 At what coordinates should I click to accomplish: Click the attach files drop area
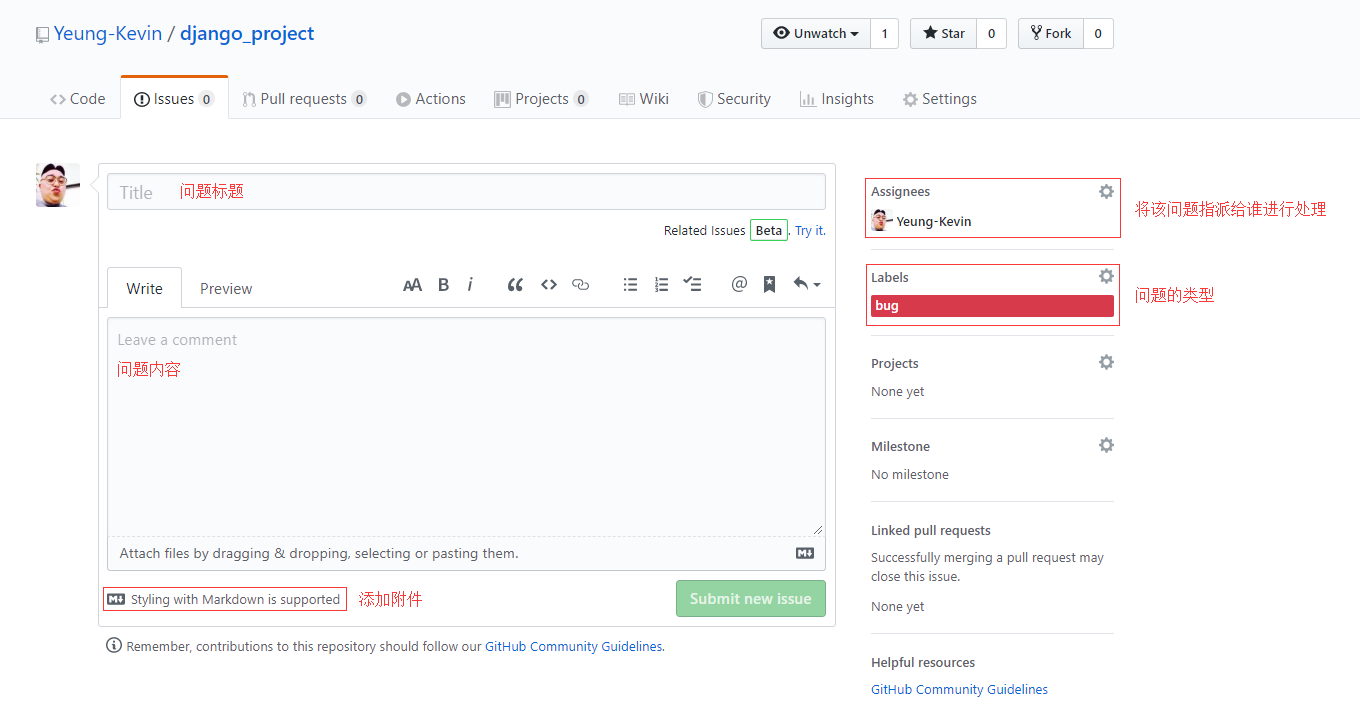(466, 553)
